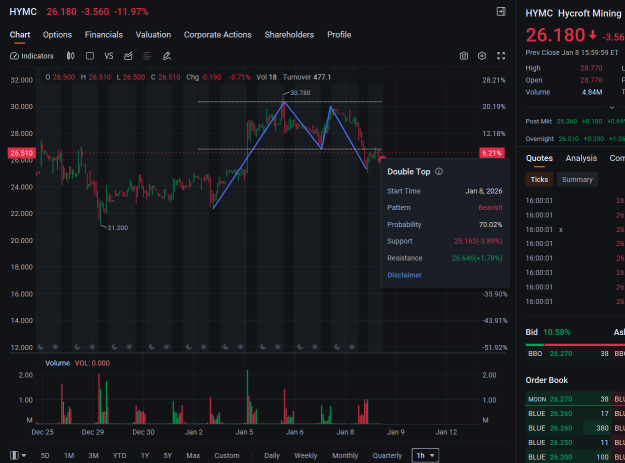Image resolution: width=625 pixels, height=463 pixels.
Task: Click the BLUE 26.200 order book row
Action: tap(568, 457)
